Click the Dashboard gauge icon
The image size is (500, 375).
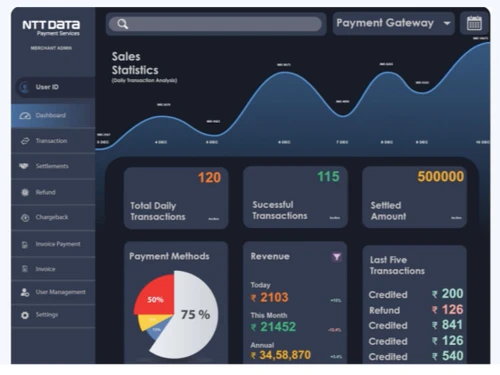(x=25, y=116)
